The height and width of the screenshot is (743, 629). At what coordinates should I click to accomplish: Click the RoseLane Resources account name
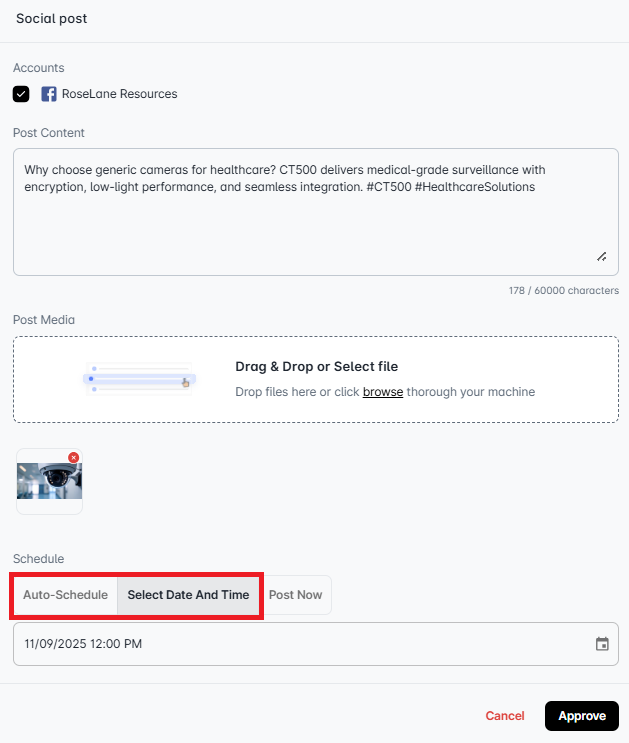(119, 94)
